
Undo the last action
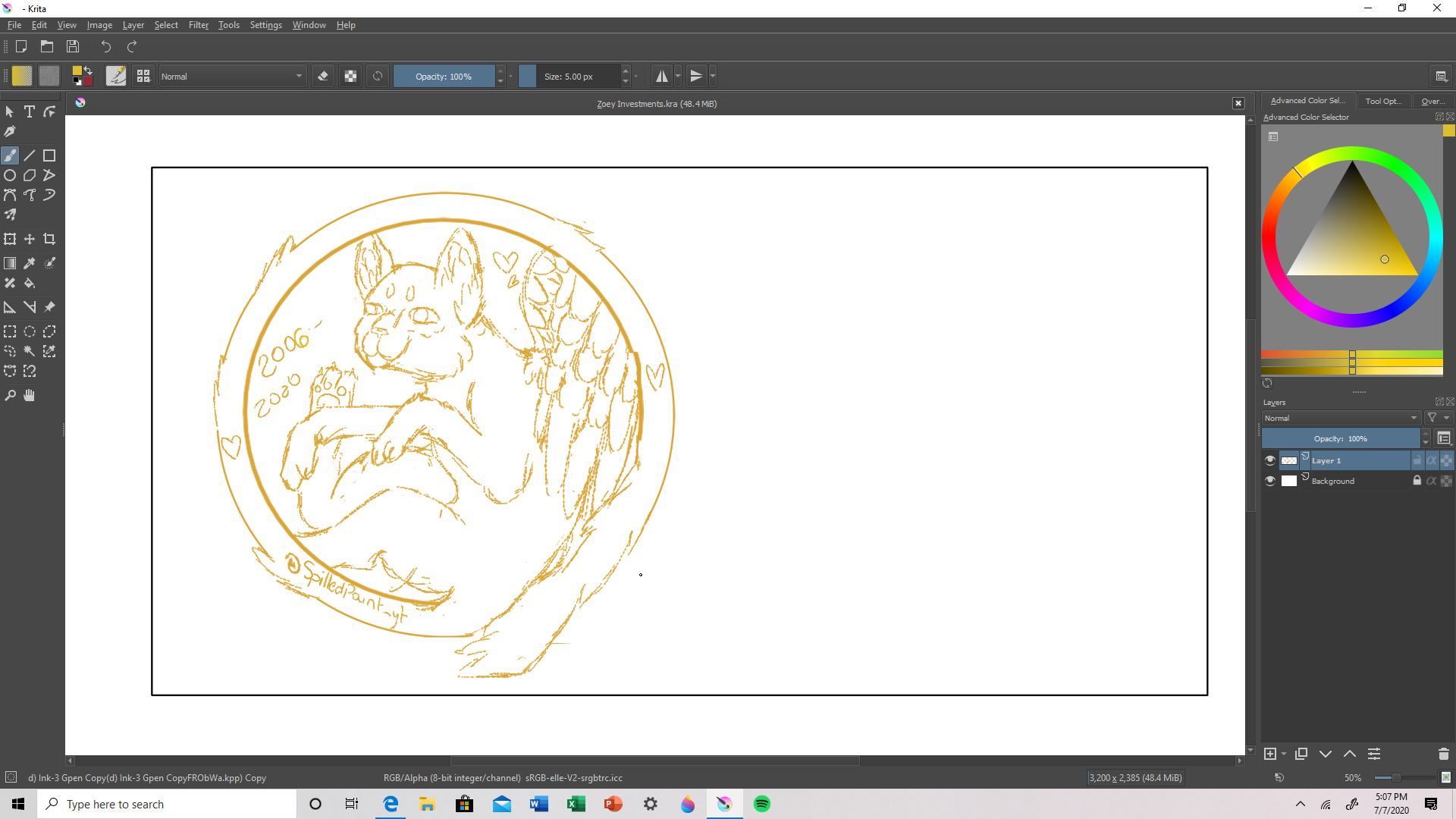(x=106, y=46)
